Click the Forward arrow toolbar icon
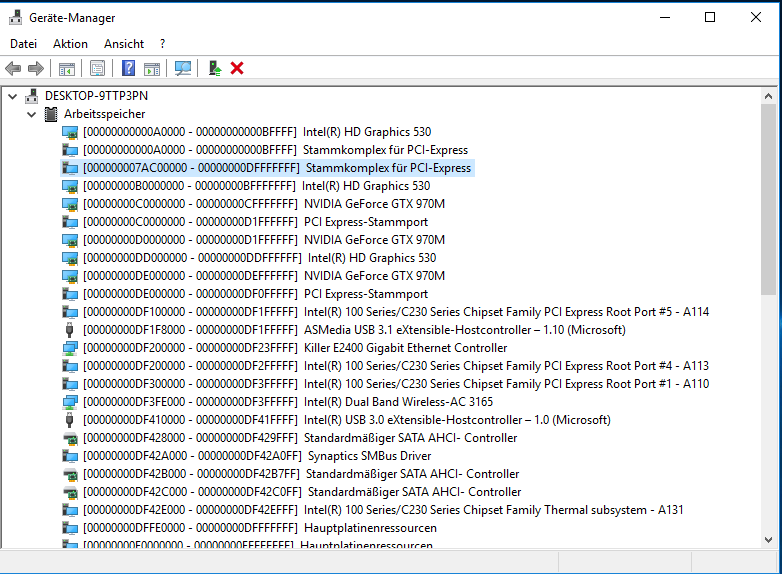Screen dimensions: 782x574 pos(36,68)
